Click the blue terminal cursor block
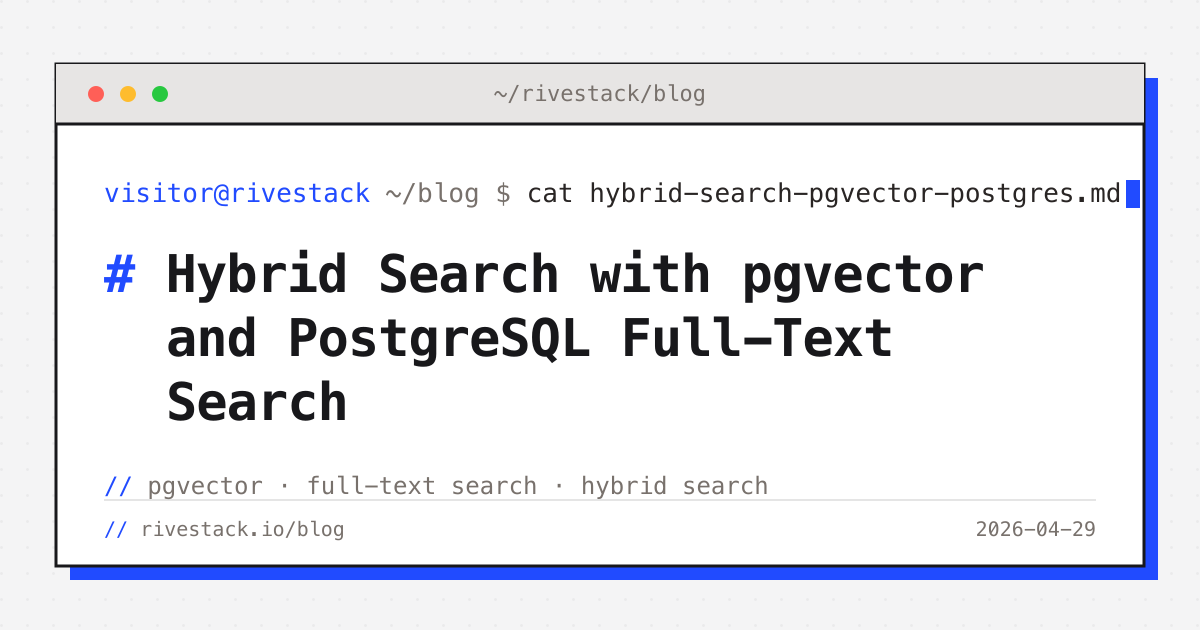The width and height of the screenshot is (1200, 630). pyautogui.click(x=1132, y=194)
